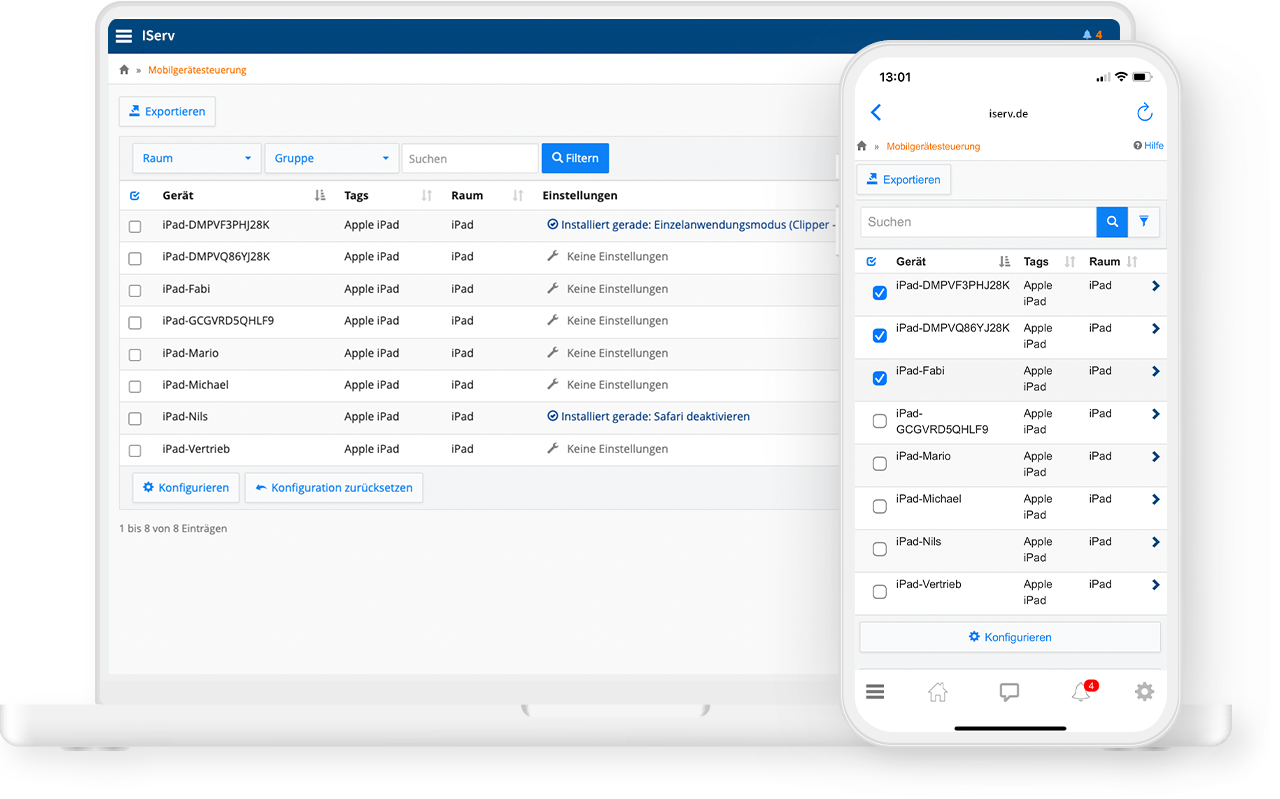The width and height of the screenshot is (1280, 799).
Task: Open the Mobilgerätesteuerung breadcrumb link on laptop
Action: tap(197, 70)
